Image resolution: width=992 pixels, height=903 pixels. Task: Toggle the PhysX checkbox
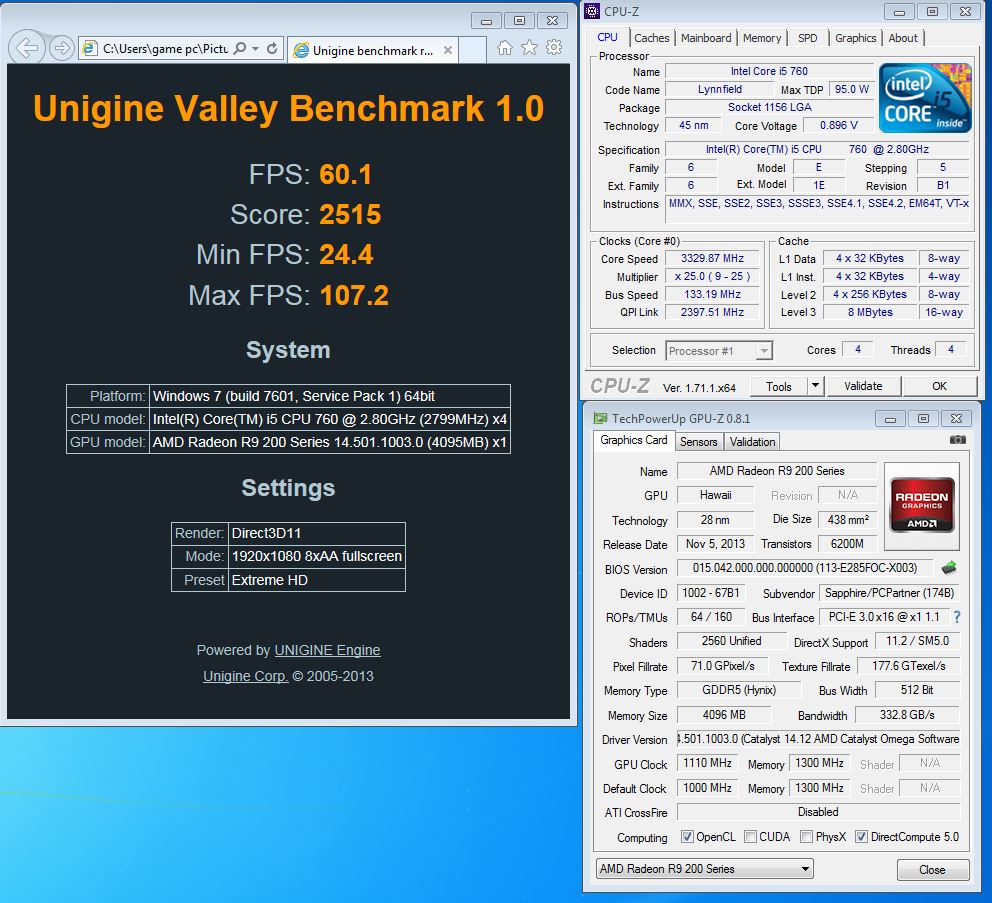pos(806,837)
